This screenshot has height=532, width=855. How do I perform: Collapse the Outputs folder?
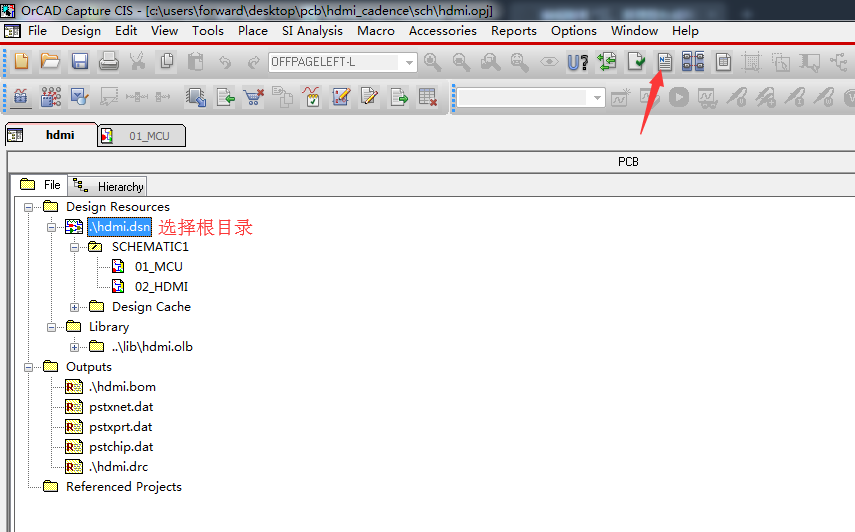tap(28, 367)
